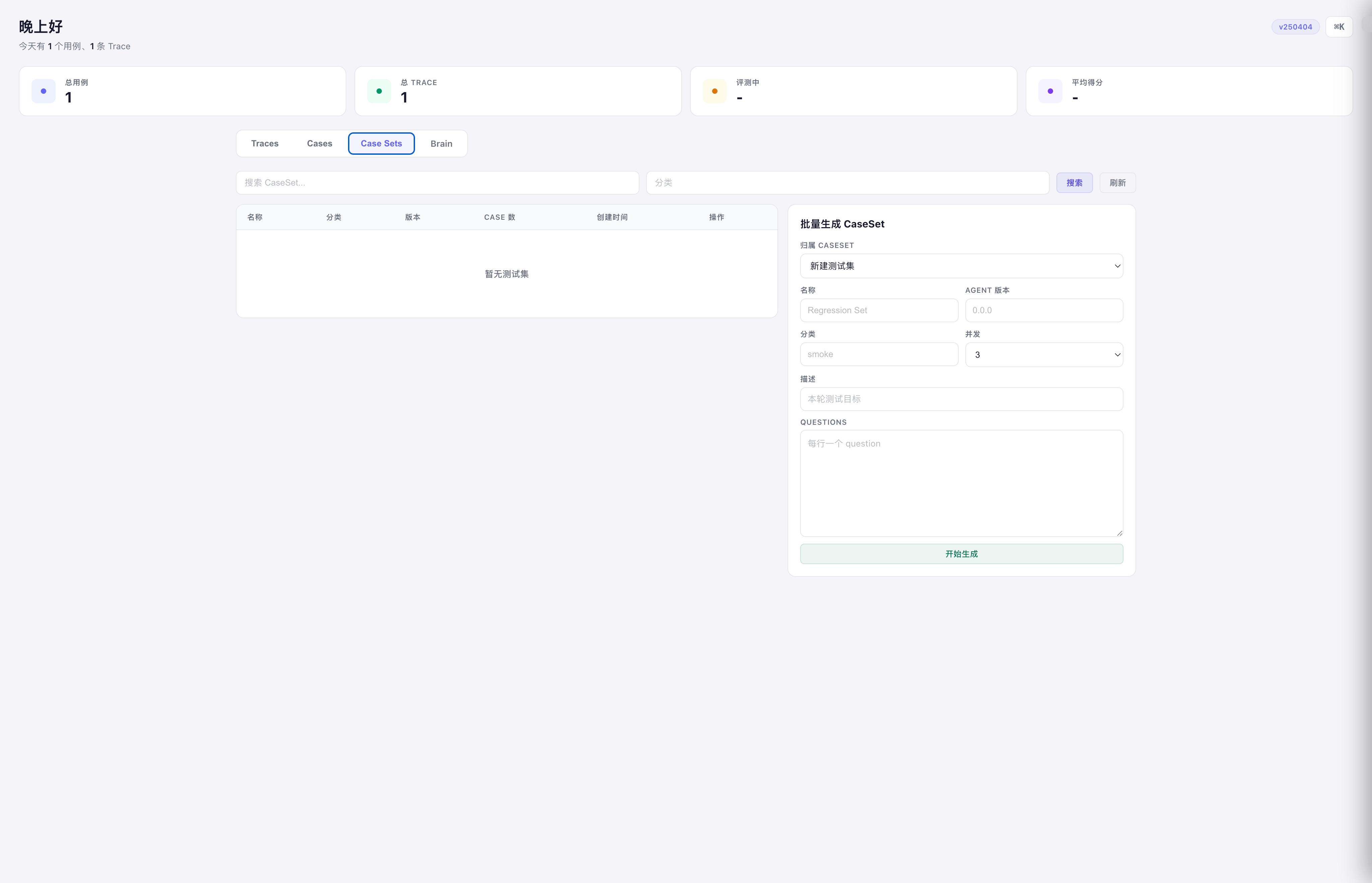Click the 总用例 blue dot icon
Screen dimensions: 1372x883
44,91
